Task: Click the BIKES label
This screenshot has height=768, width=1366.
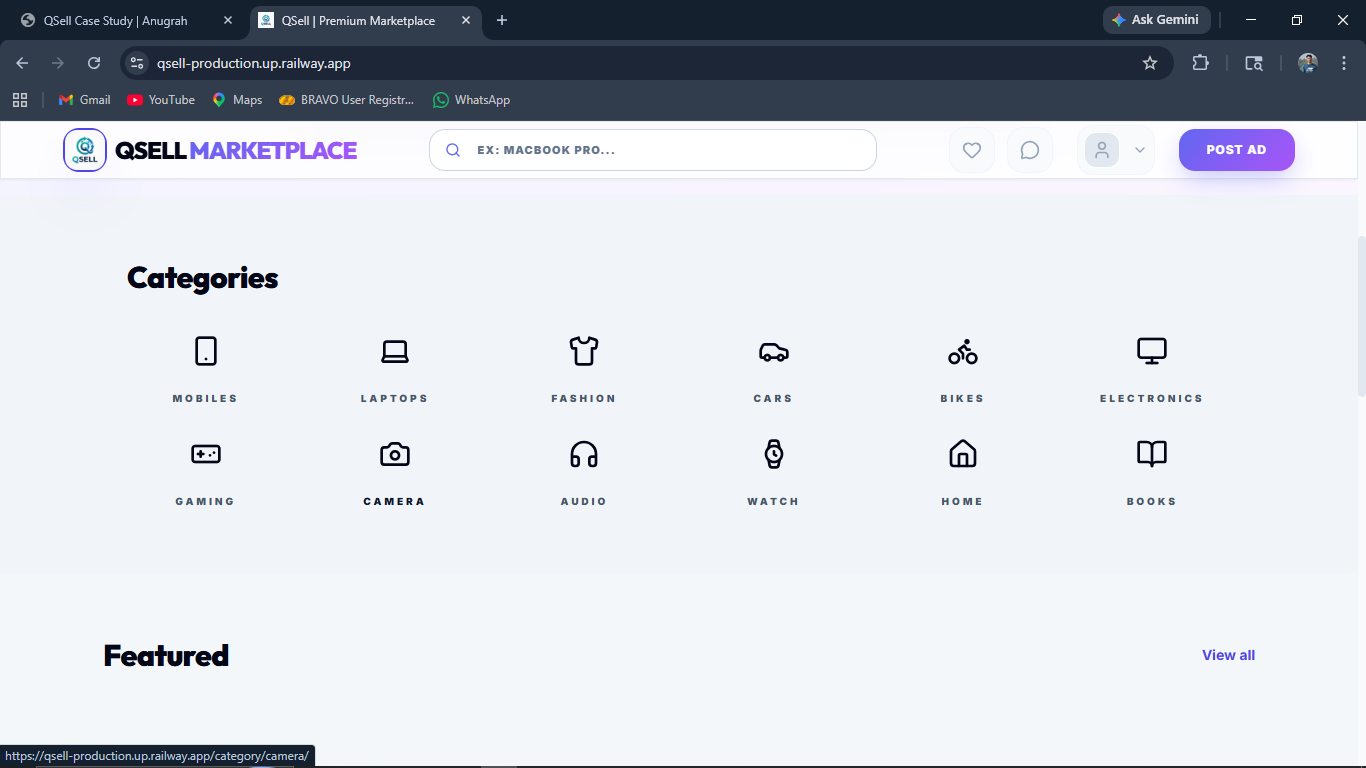Action: point(962,398)
